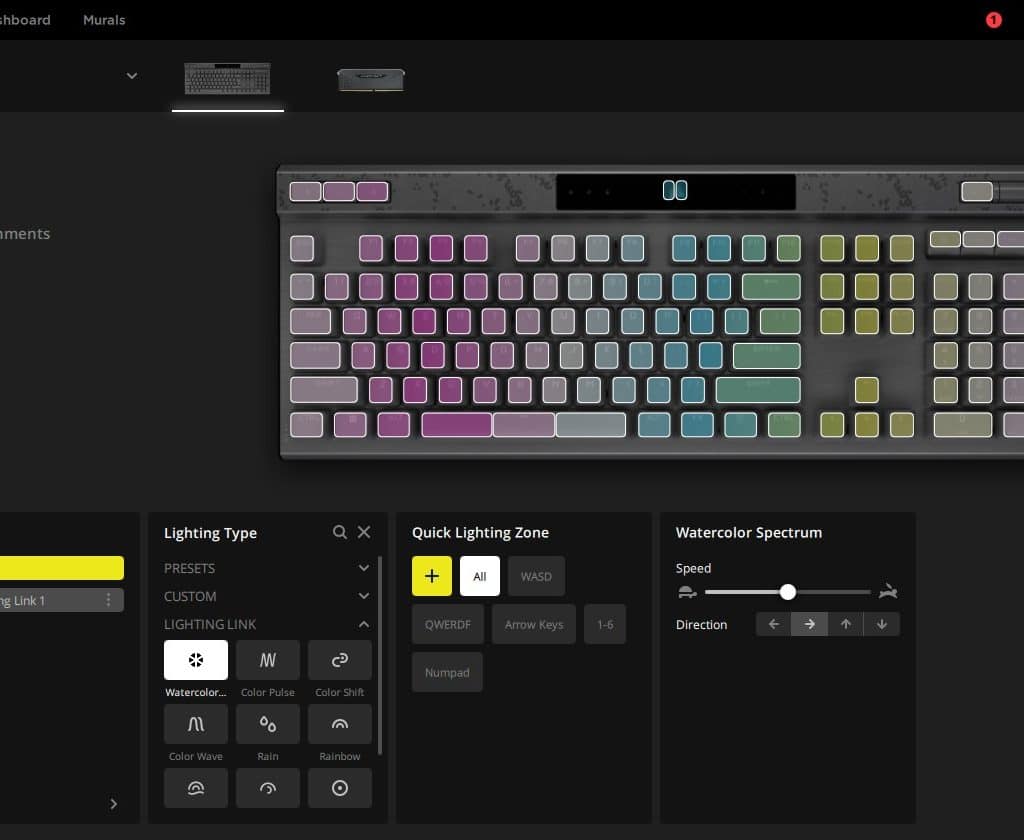
Task: Set direction to left arrow
Action: [x=773, y=624]
